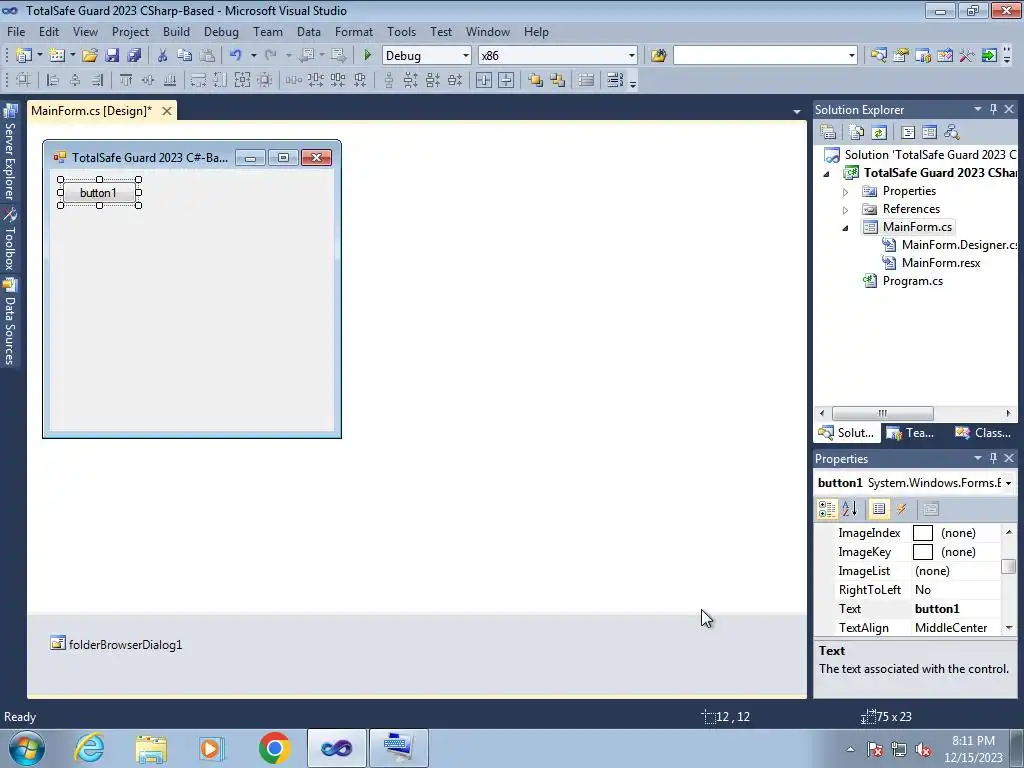Save the current file with the floppy icon

(112, 56)
